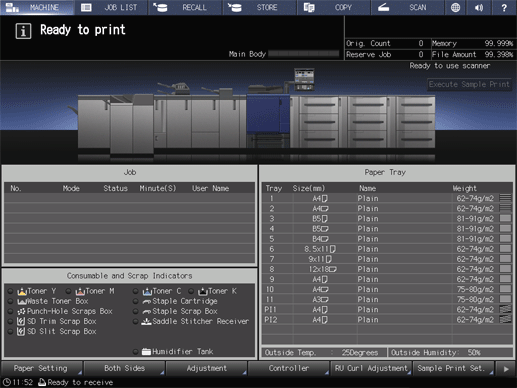This screenshot has width=517, height=388.
Task: Click the globe language icon
Action: pyautogui.click(x=455, y=7)
